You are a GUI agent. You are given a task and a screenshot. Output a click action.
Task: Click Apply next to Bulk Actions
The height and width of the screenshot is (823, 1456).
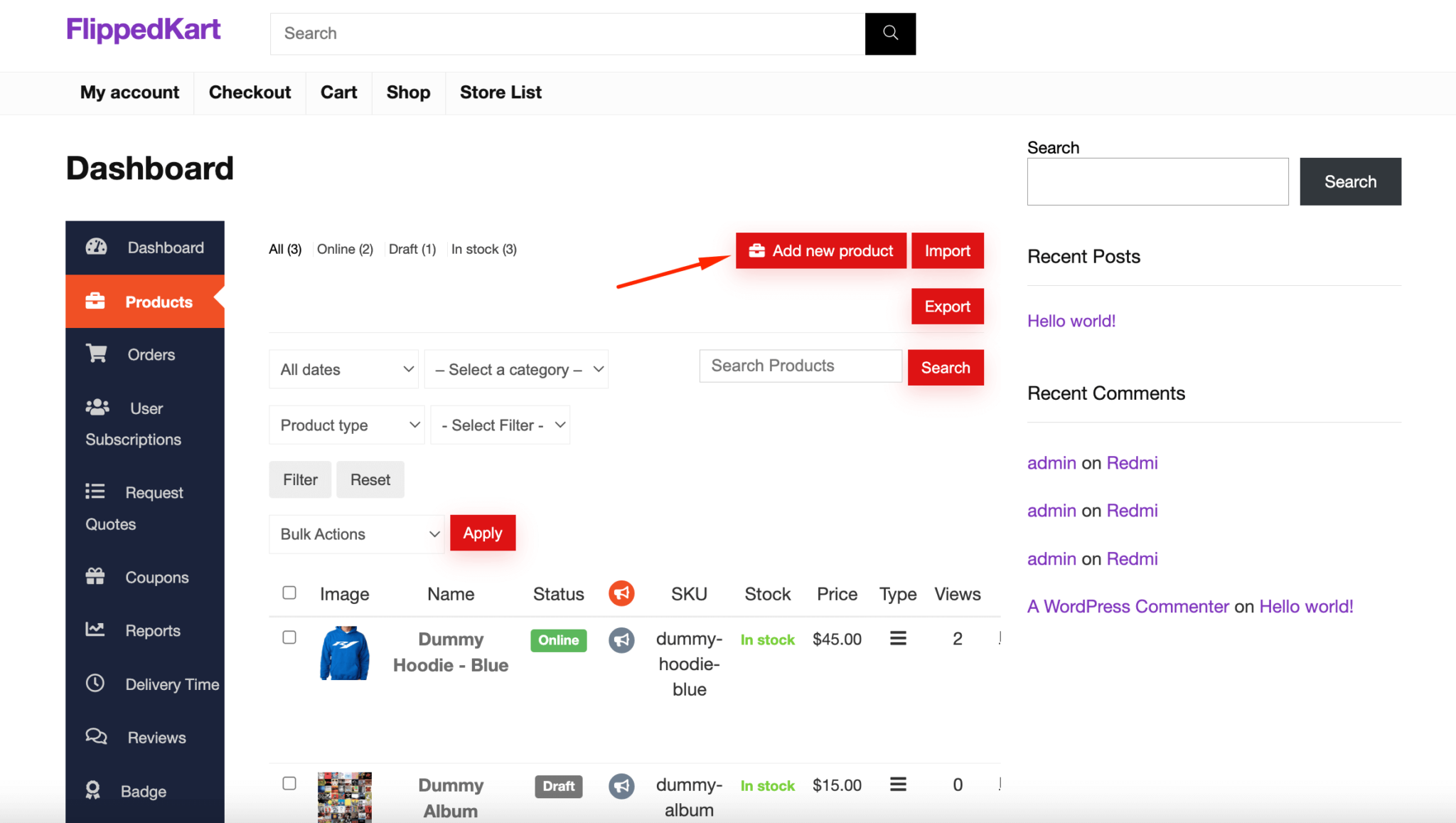click(483, 533)
